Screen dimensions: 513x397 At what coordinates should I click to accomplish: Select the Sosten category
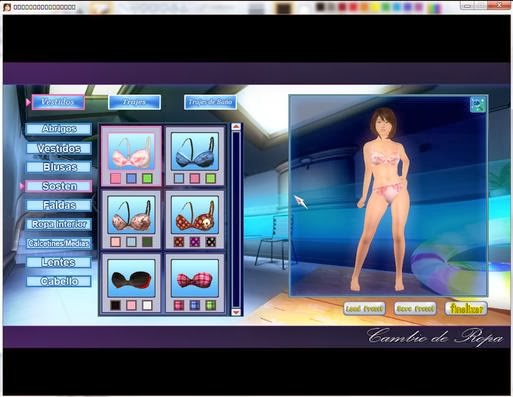coord(59,186)
